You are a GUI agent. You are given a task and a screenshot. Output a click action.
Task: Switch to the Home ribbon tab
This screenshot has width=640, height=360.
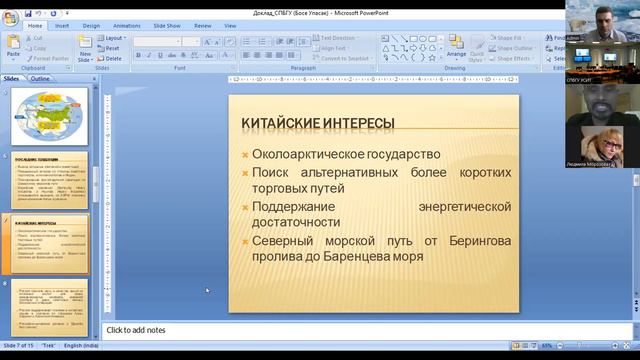35,26
